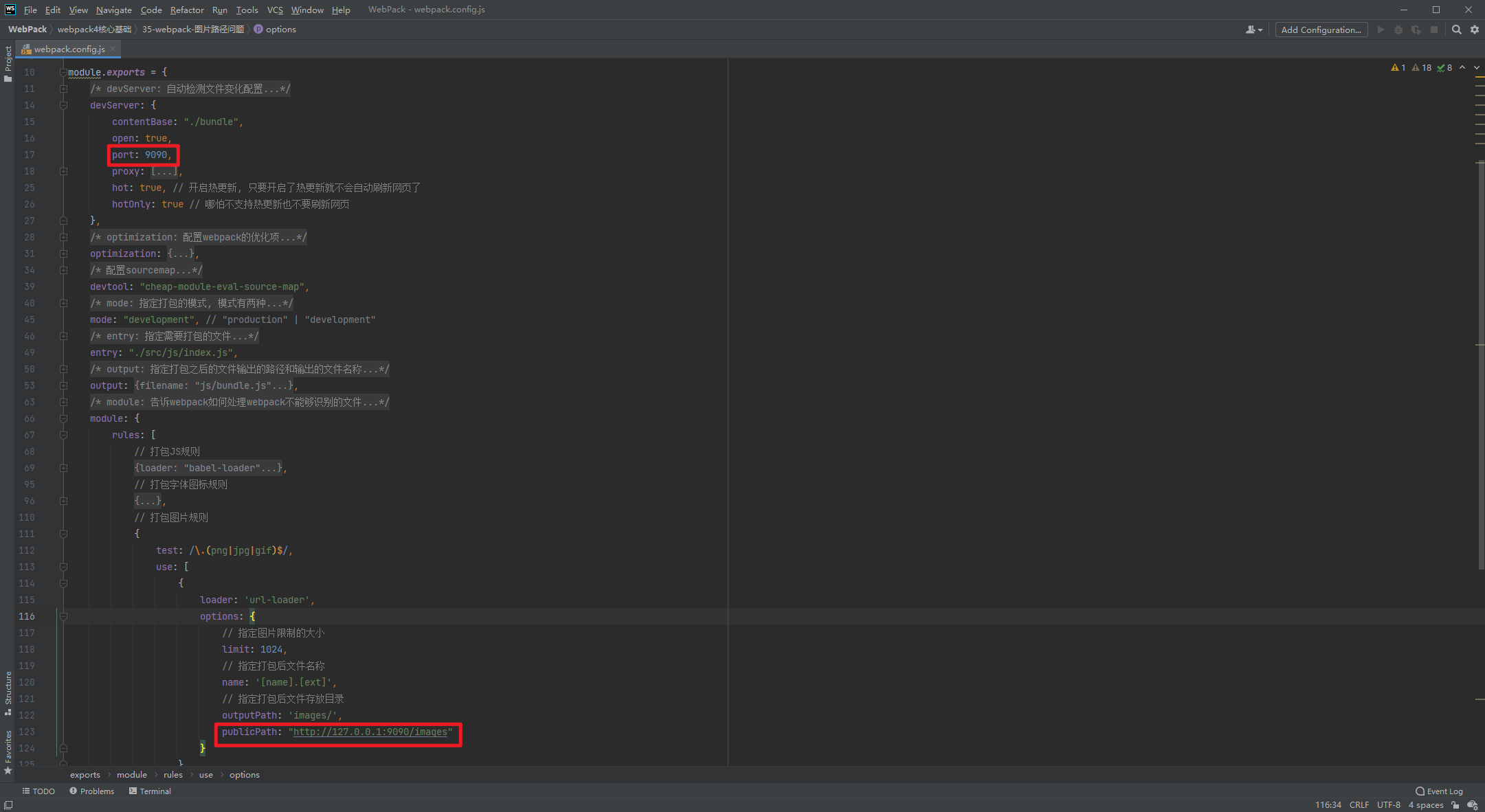
Task: Click inspection profile icon in status bar
Action: click(x=1473, y=805)
